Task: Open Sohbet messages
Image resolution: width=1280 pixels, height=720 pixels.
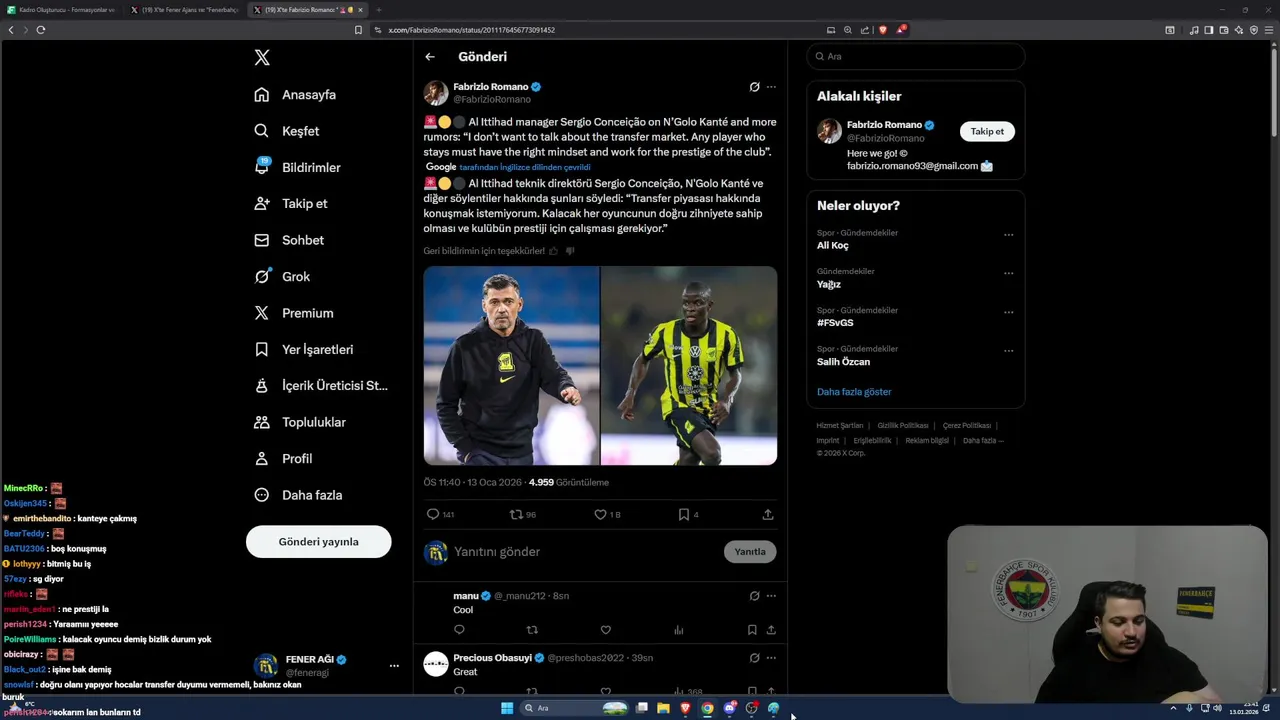Action: pos(289,240)
